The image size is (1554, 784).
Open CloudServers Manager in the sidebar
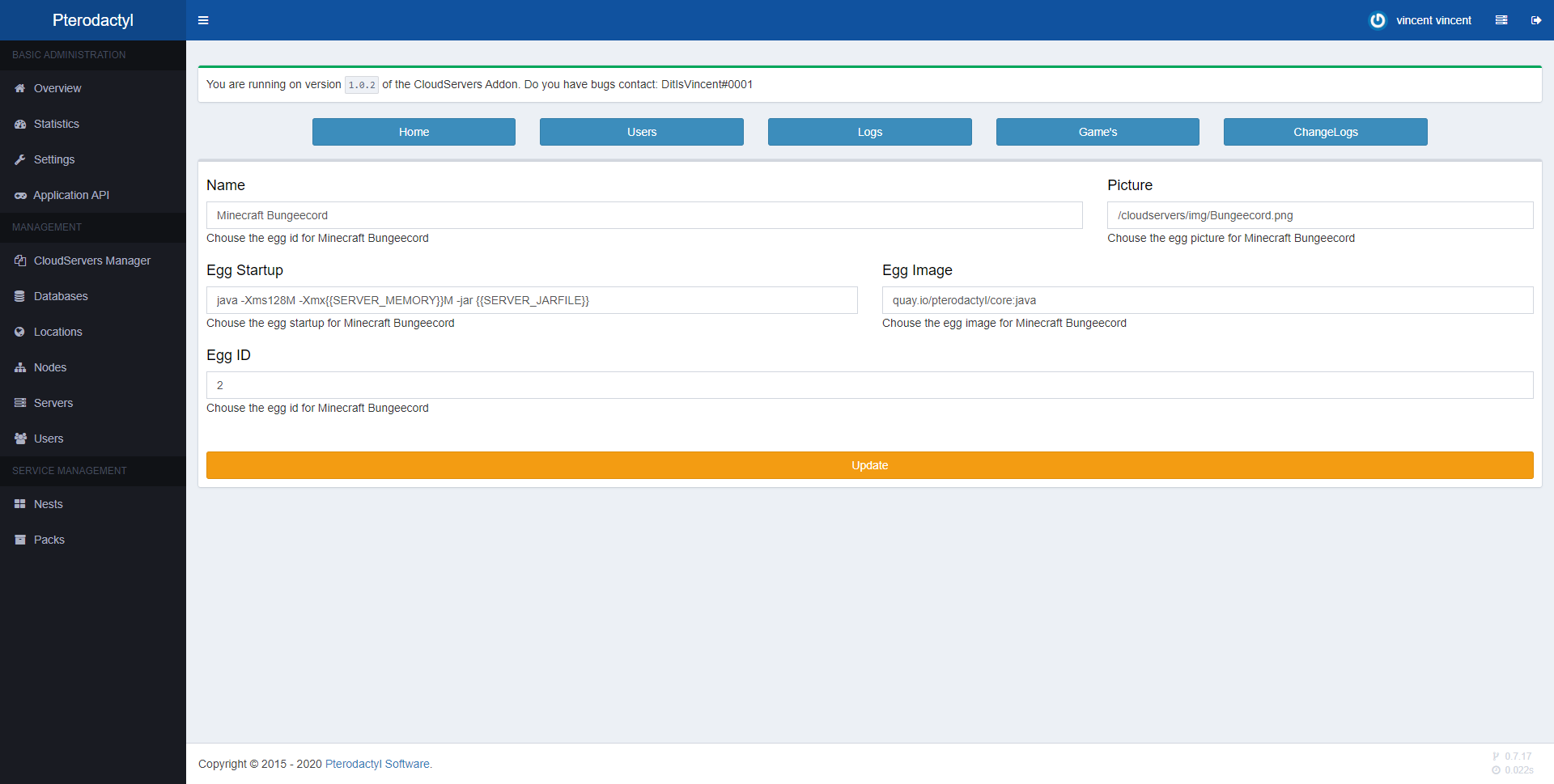click(91, 261)
